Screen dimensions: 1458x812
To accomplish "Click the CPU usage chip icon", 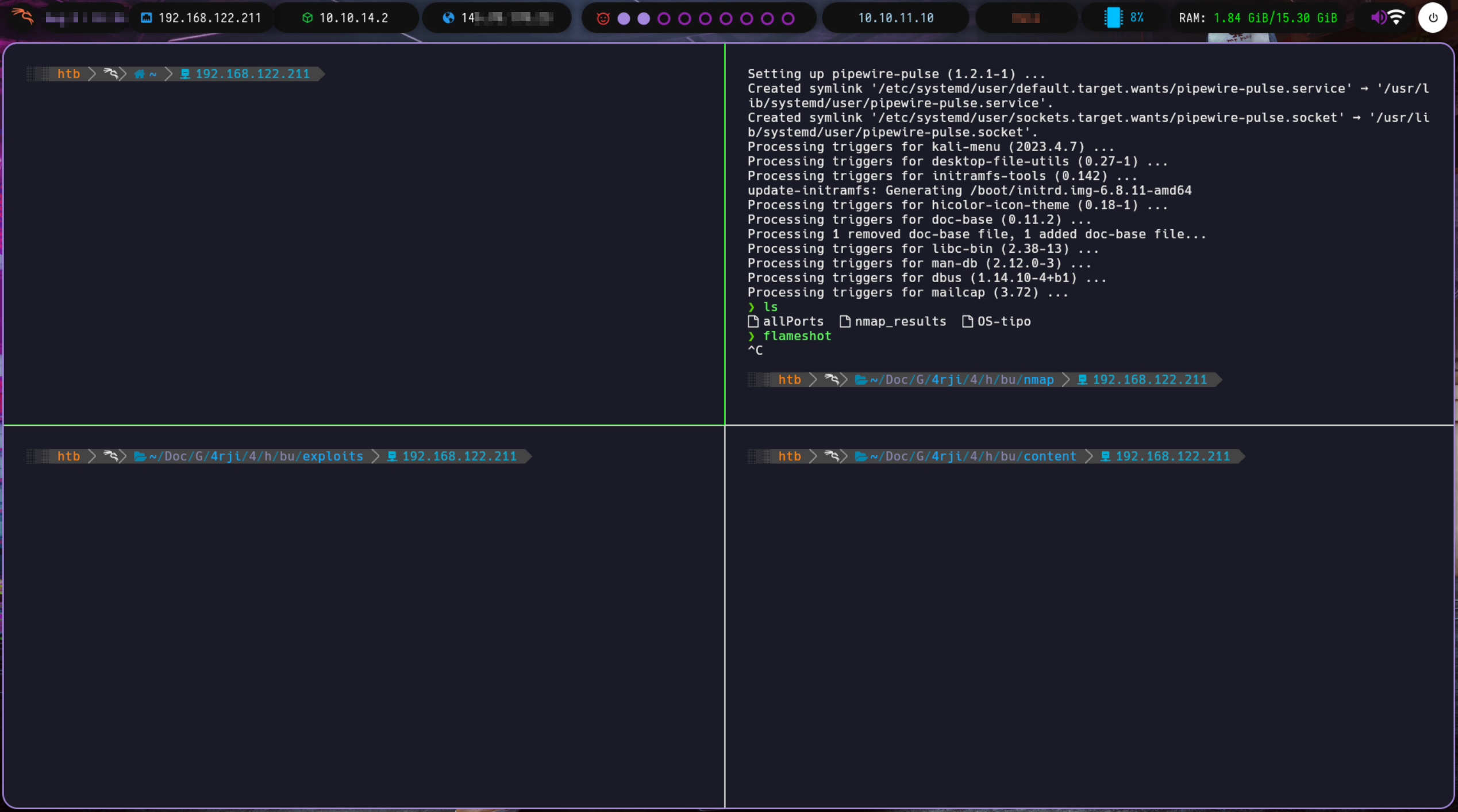I will pos(1113,18).
